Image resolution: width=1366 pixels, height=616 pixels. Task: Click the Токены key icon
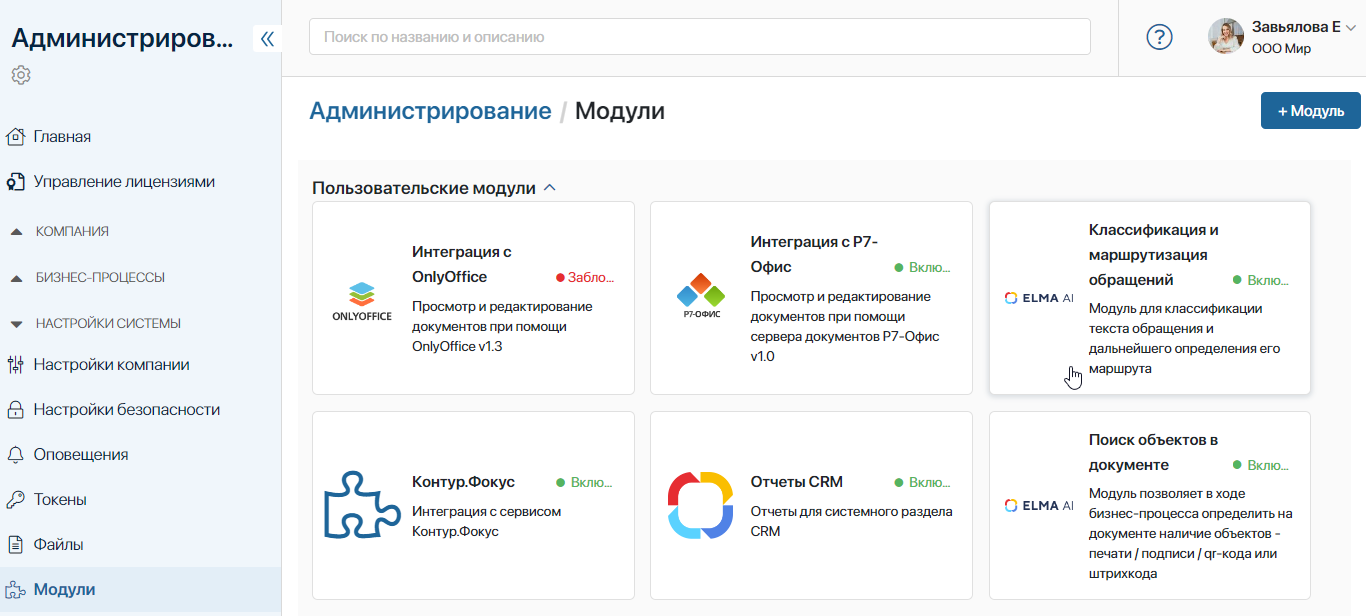coord(18,499)
